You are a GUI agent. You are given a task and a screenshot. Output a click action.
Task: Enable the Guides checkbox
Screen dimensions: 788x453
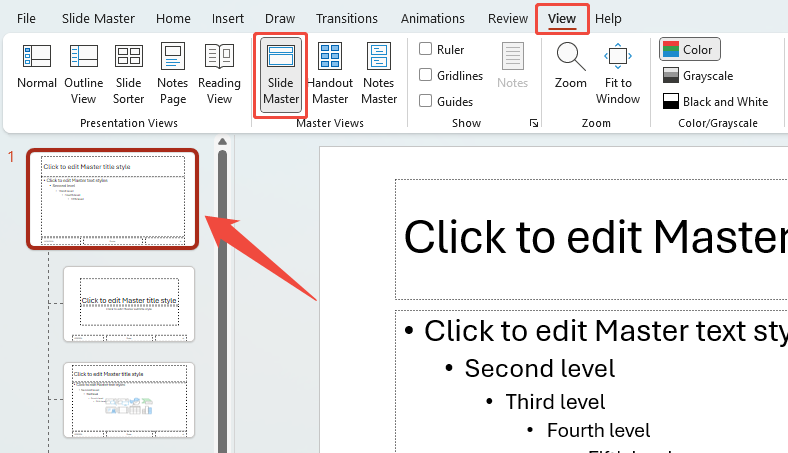425,101
